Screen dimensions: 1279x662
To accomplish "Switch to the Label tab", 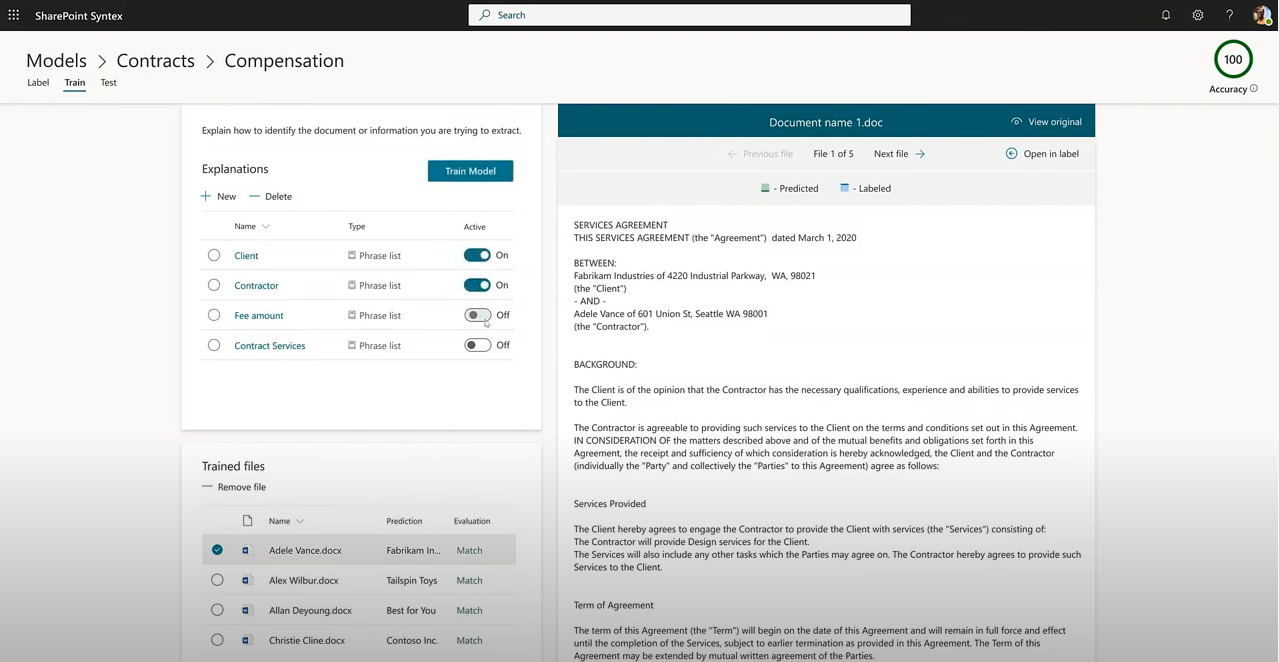I will point(38,83).
